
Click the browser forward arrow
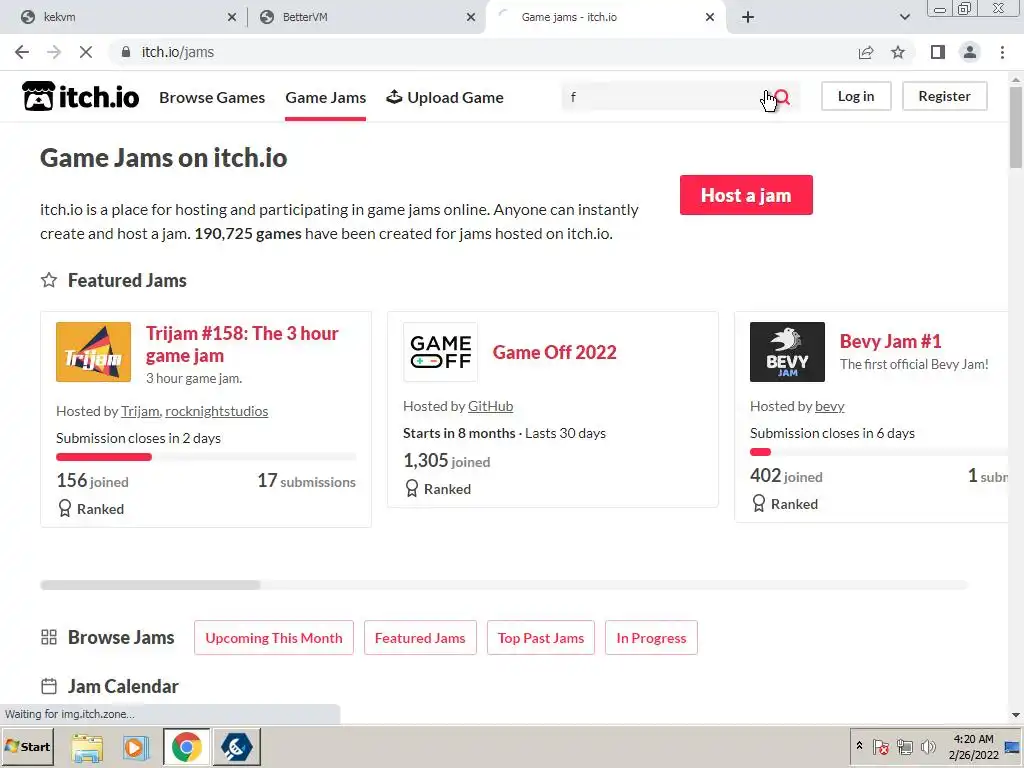click(x=54, y=52)
